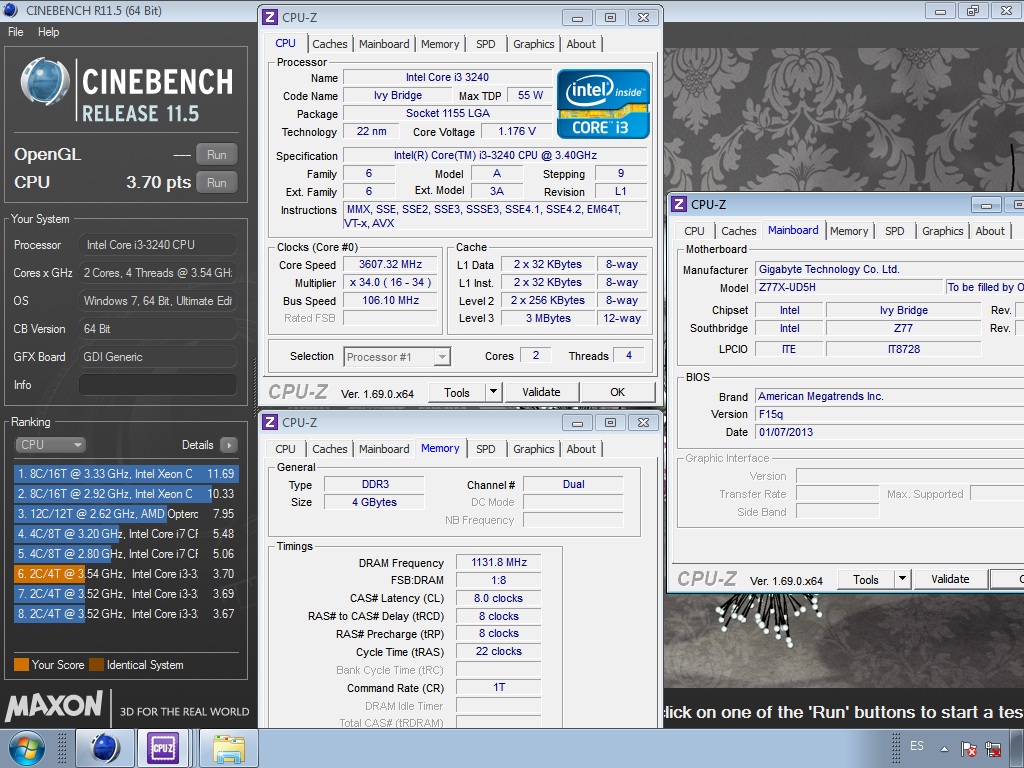The image size is (1024, 768).
Task: Switch to SPD tab in top CPU-Z window
Action: (x=485, y=44)
